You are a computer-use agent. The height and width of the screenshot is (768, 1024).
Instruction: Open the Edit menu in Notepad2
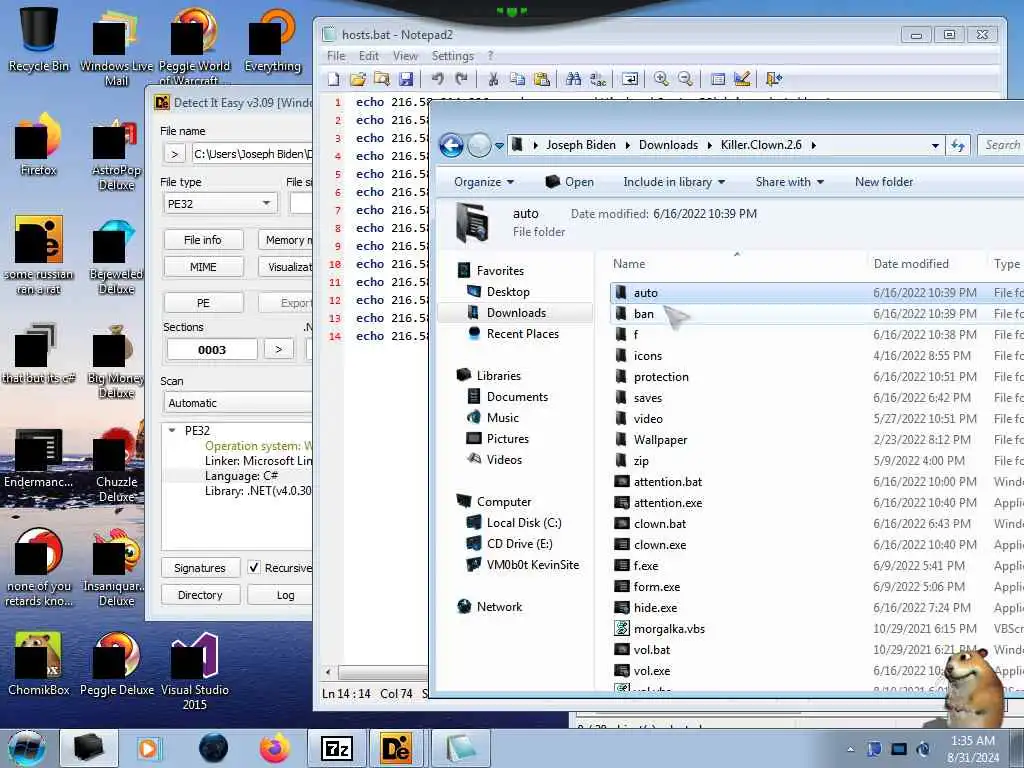coord(368,56)
